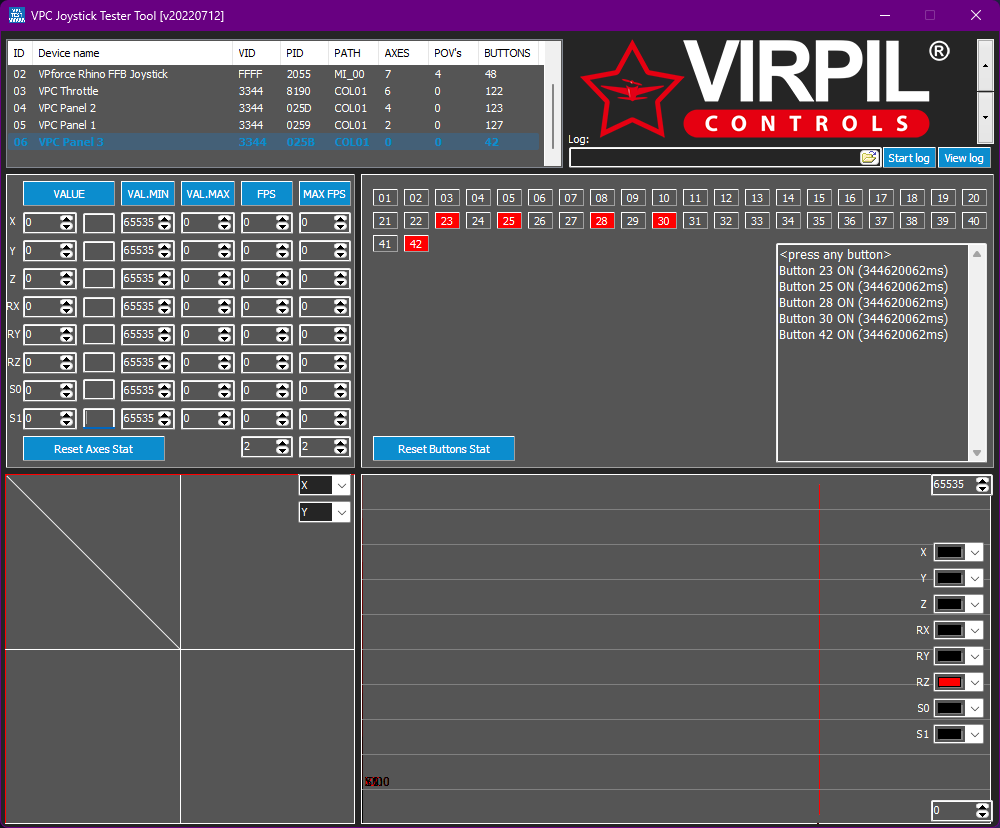This screenshot has width=1000, height=828.
Task: Click the logo panel scroll down arrow
Action: click(985, 117)
